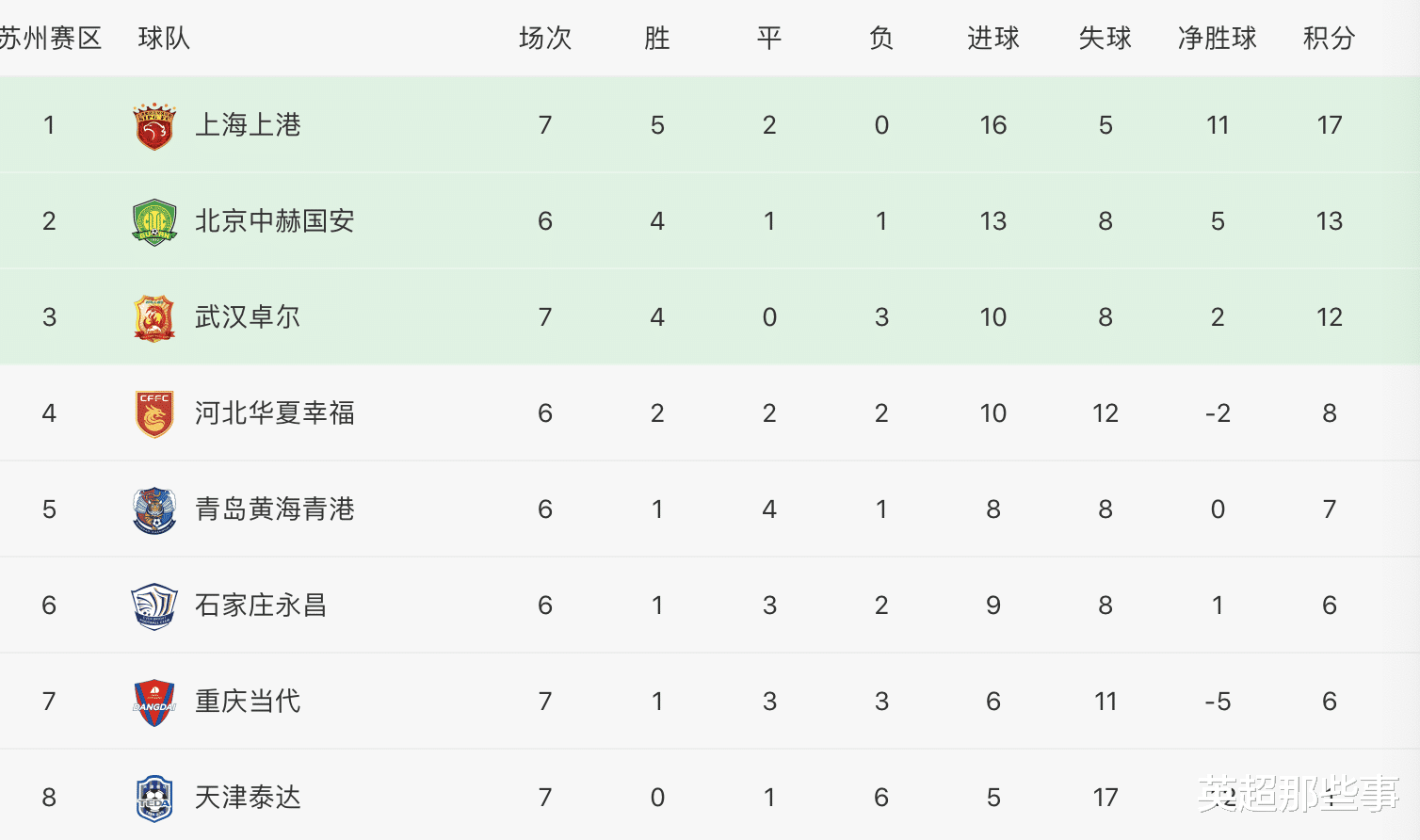Click the 球队 team column header

click(x=164, y=39)
